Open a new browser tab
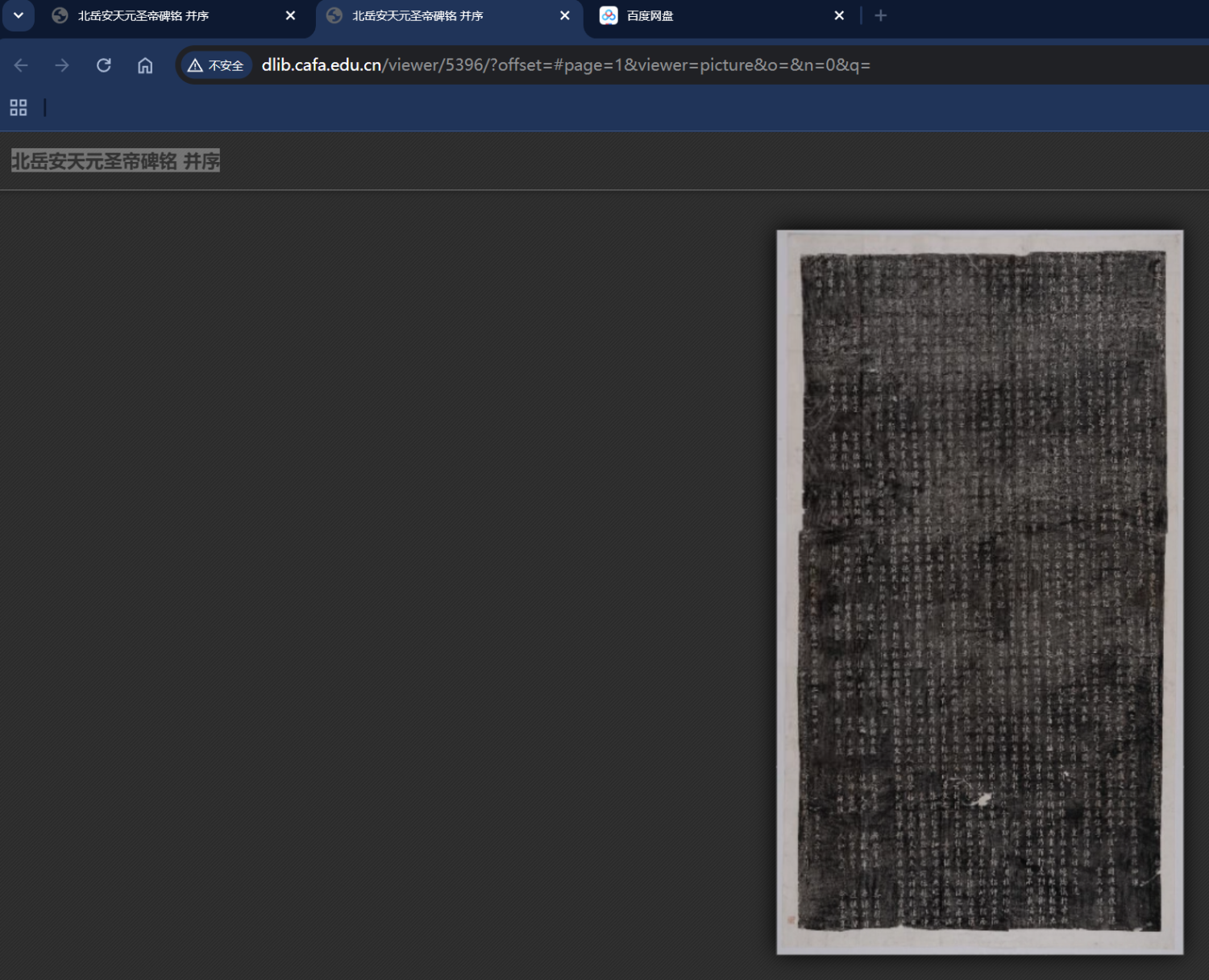Viewport: 1209px width, 980px height. tap(880, 15)
